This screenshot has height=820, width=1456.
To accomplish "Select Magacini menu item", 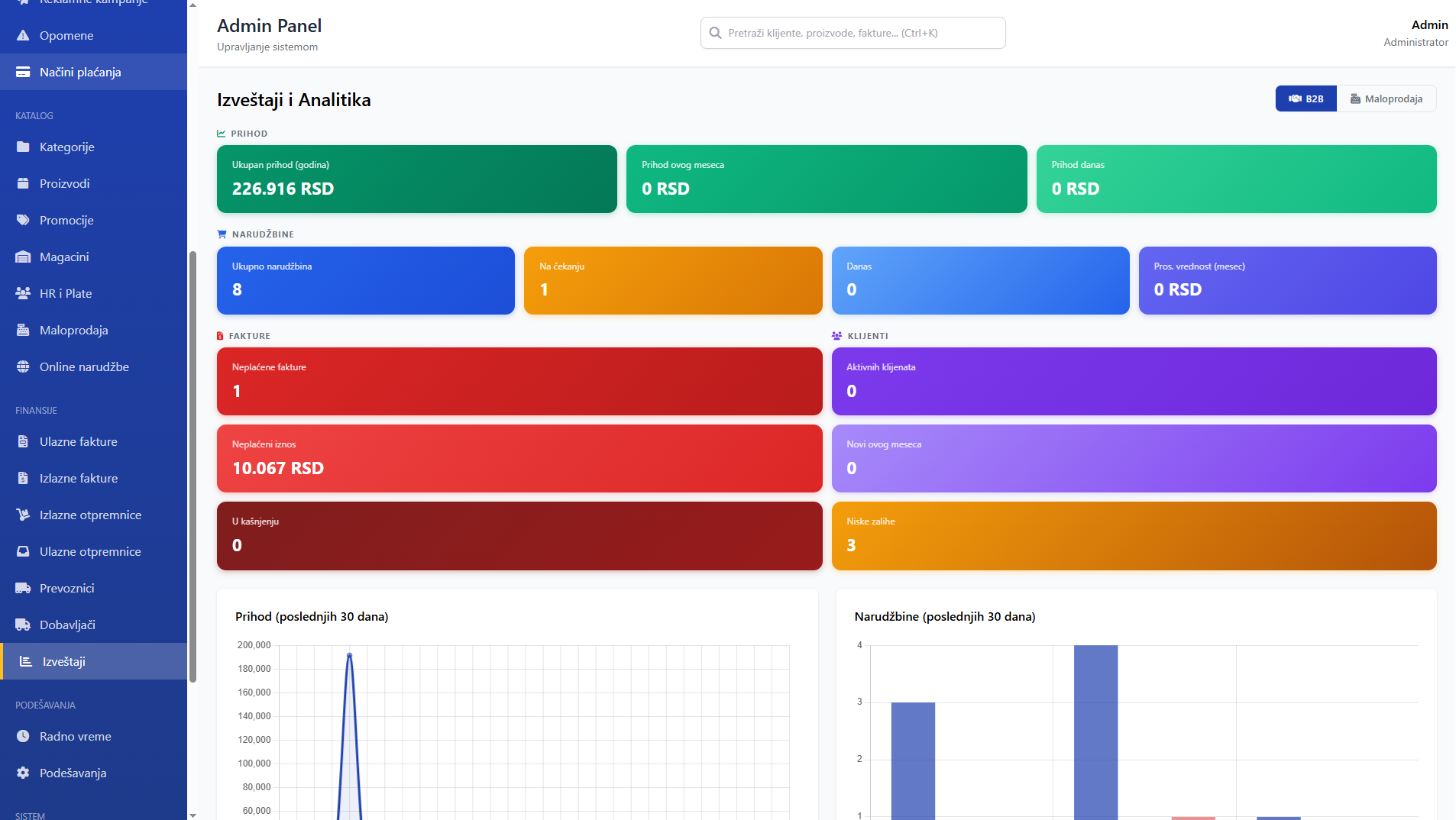I will point(93,257).
